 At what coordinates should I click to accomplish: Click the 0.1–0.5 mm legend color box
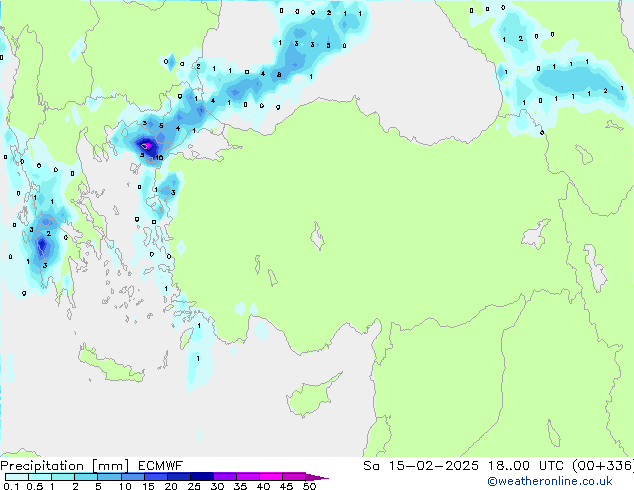17,477
